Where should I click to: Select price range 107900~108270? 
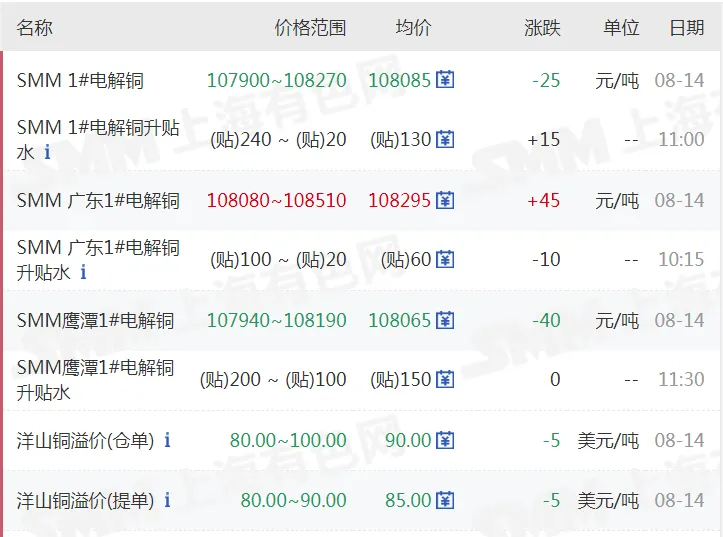coord(277,80)
